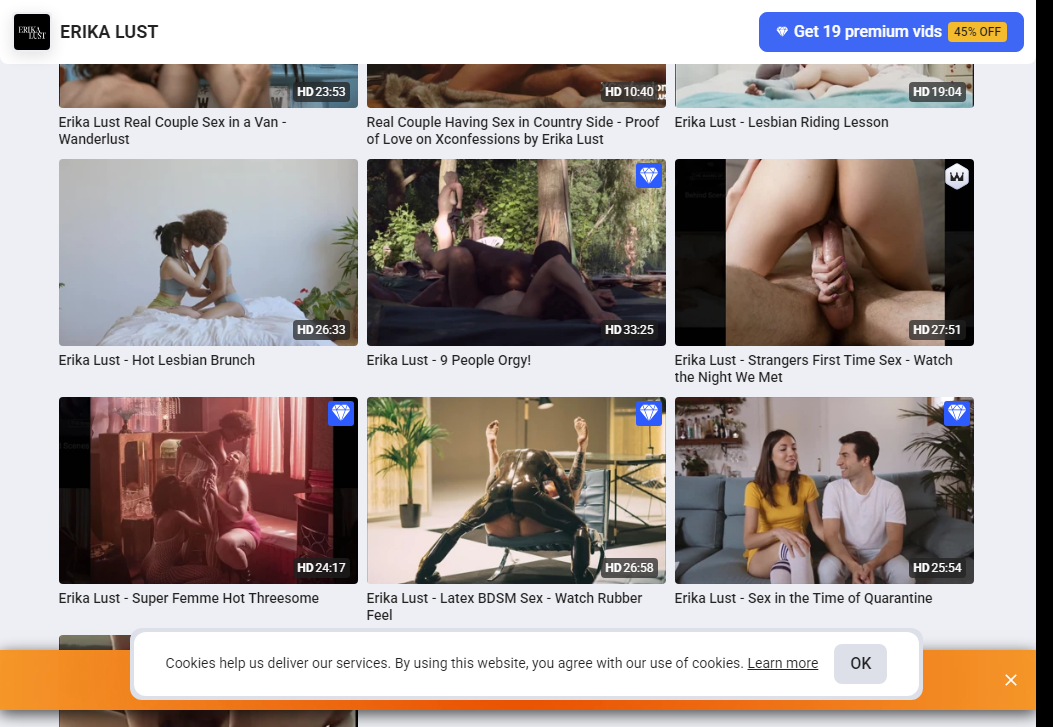The image size is (1053, 727).
Task: Open the Proof of Love Xconfessions video title
Action: [512, 131]
